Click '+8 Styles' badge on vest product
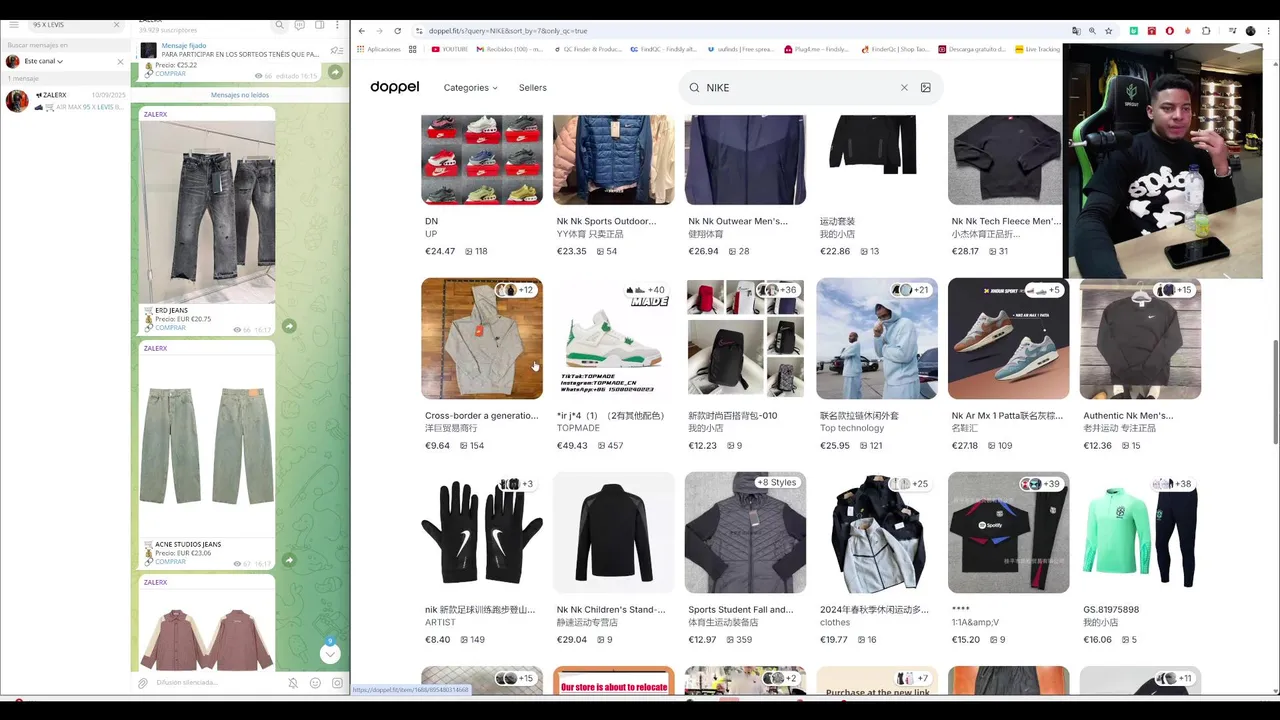This screenshot has width=1280, height=720. [x=777, y=483]
